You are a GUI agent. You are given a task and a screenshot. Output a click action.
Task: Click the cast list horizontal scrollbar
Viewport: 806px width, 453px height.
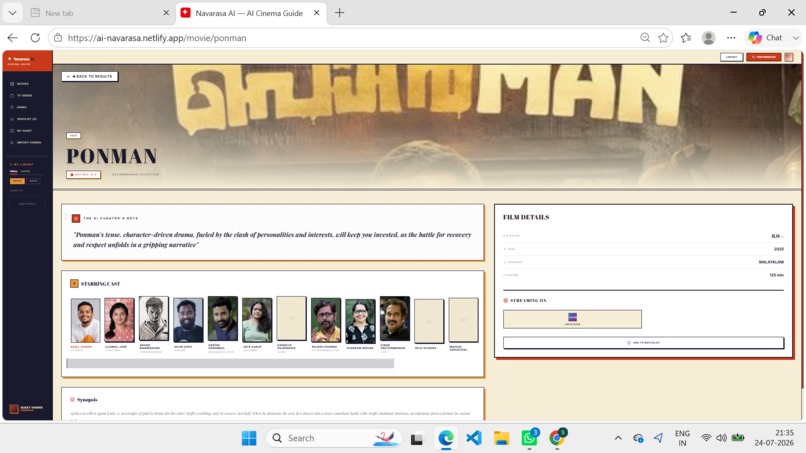(230, 364)
